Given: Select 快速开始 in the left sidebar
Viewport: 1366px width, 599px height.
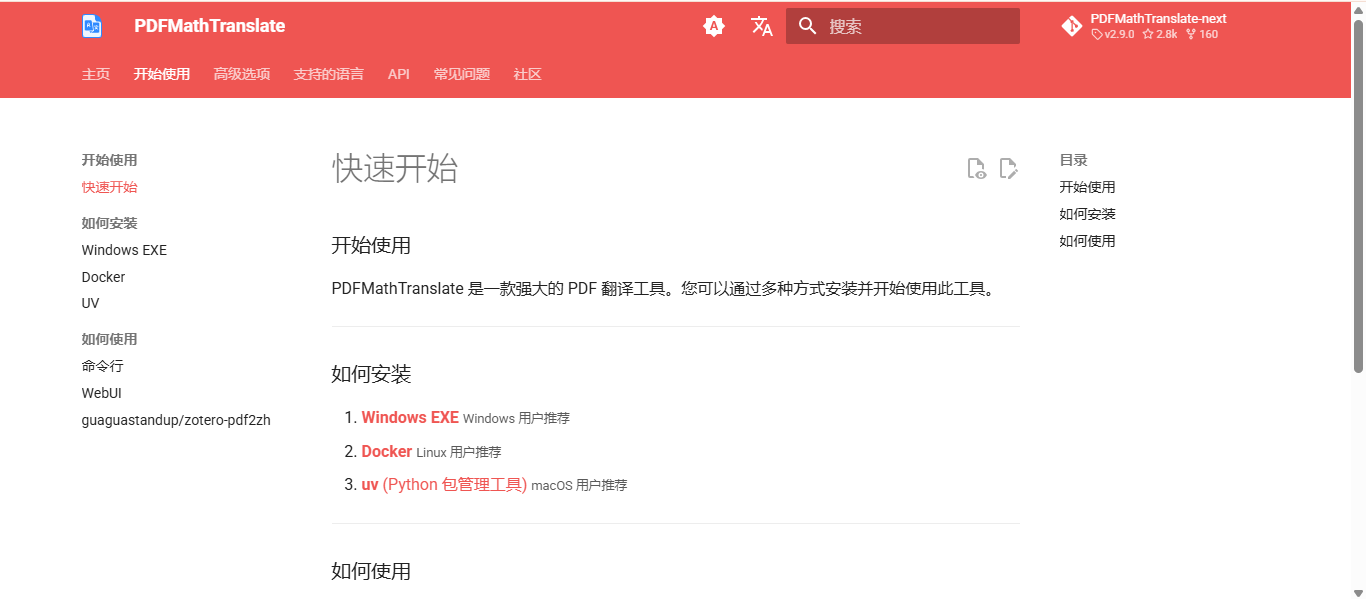Looking at the screenshot, I should pos(110,187).
